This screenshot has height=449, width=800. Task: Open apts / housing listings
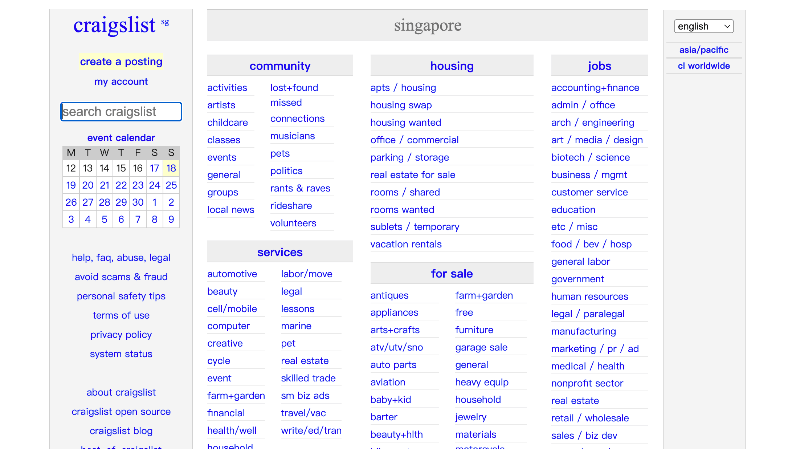pyautogui.click(x=403, y=88)
